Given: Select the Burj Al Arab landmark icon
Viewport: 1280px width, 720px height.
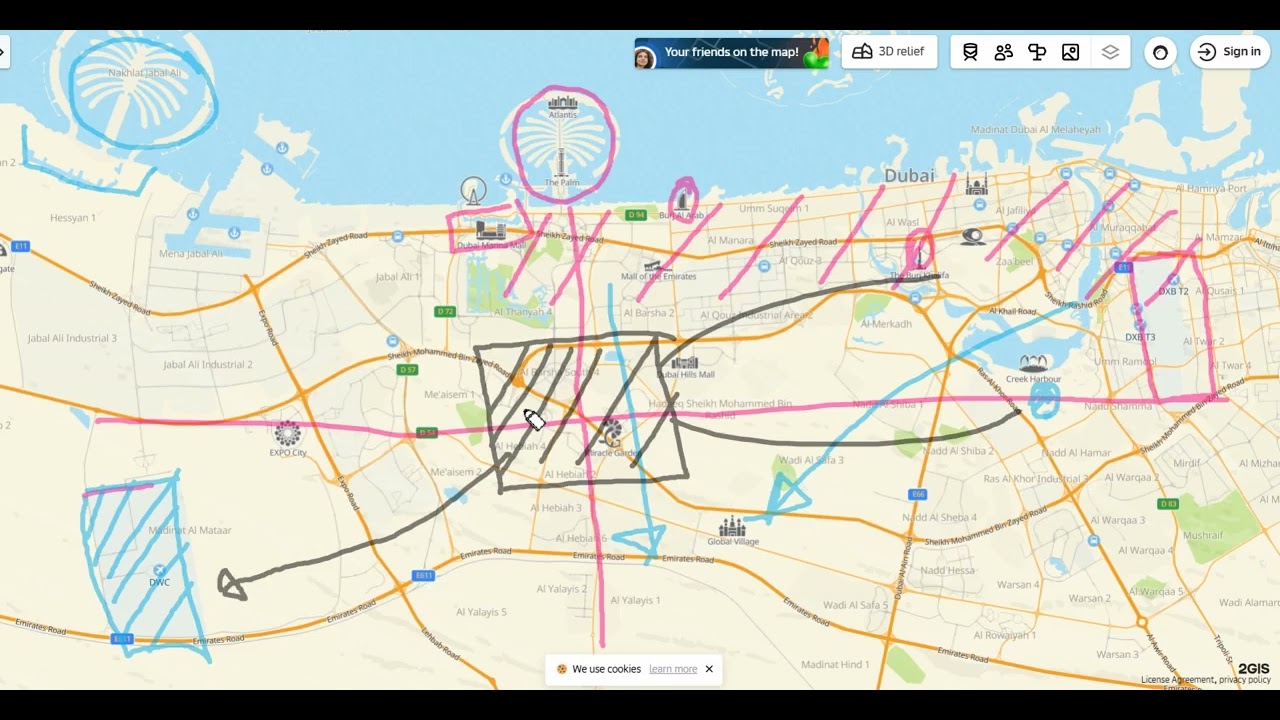Looking at the screenshot, I should click(x=682, y=198).
